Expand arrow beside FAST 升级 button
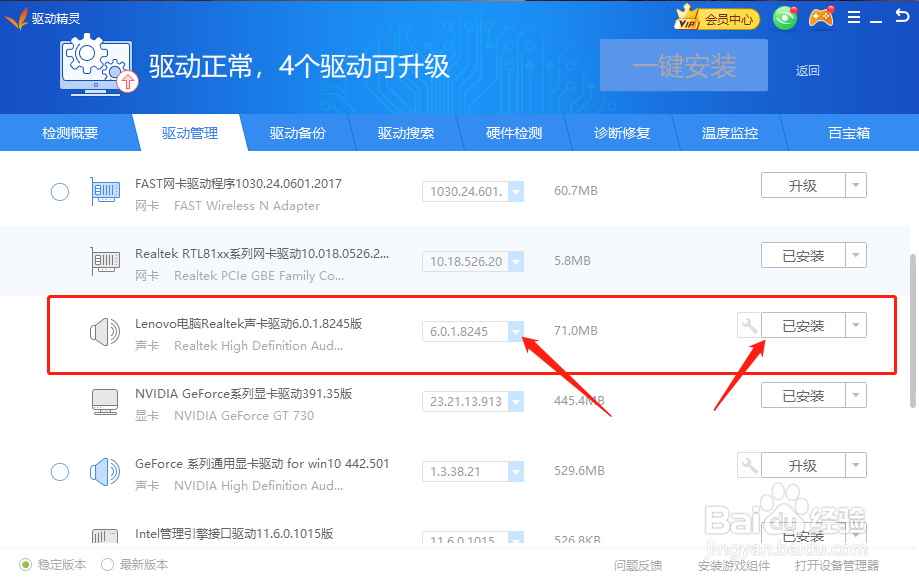 tap(856, 185)
